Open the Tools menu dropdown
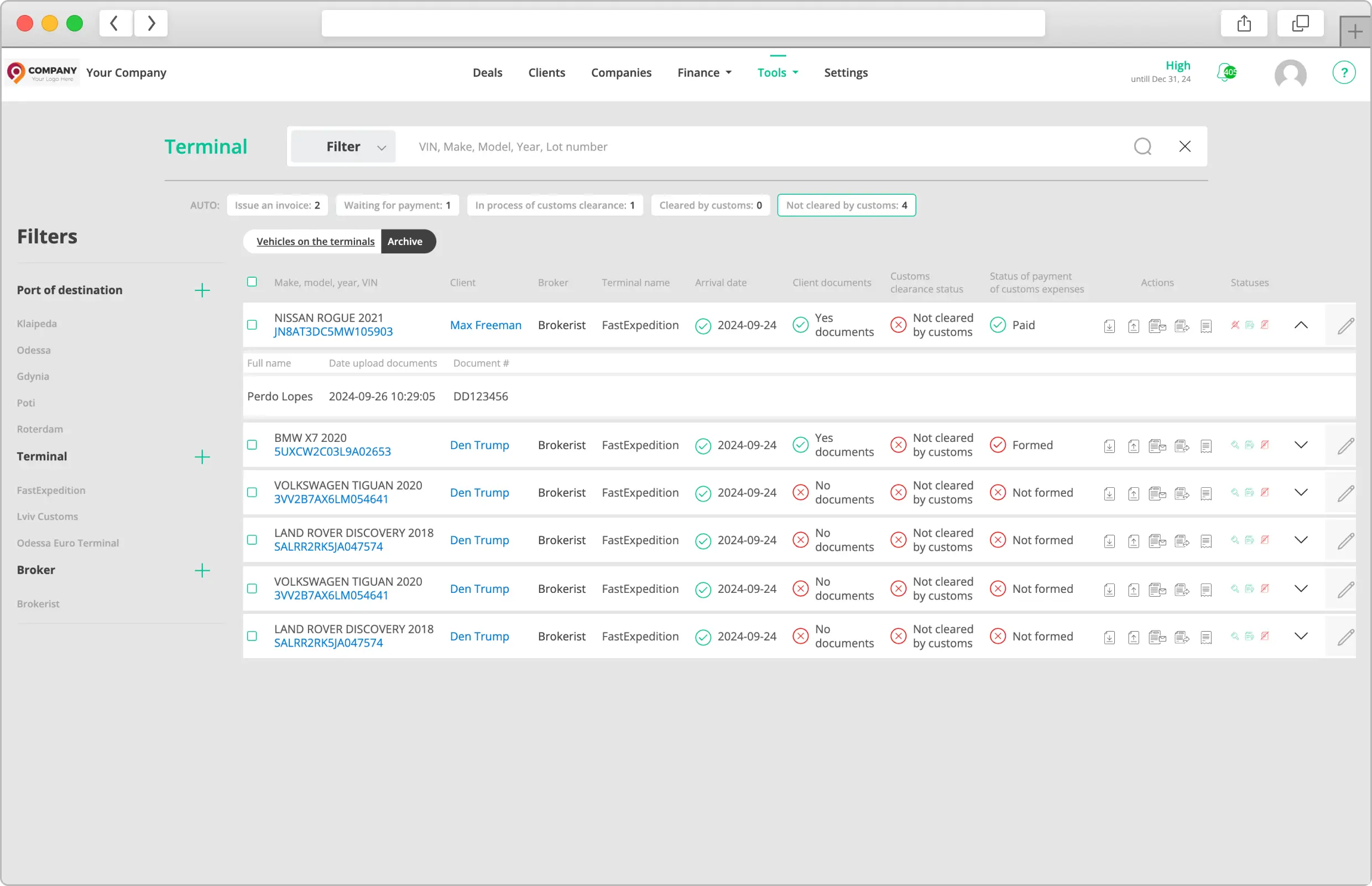 pos(778,72)
